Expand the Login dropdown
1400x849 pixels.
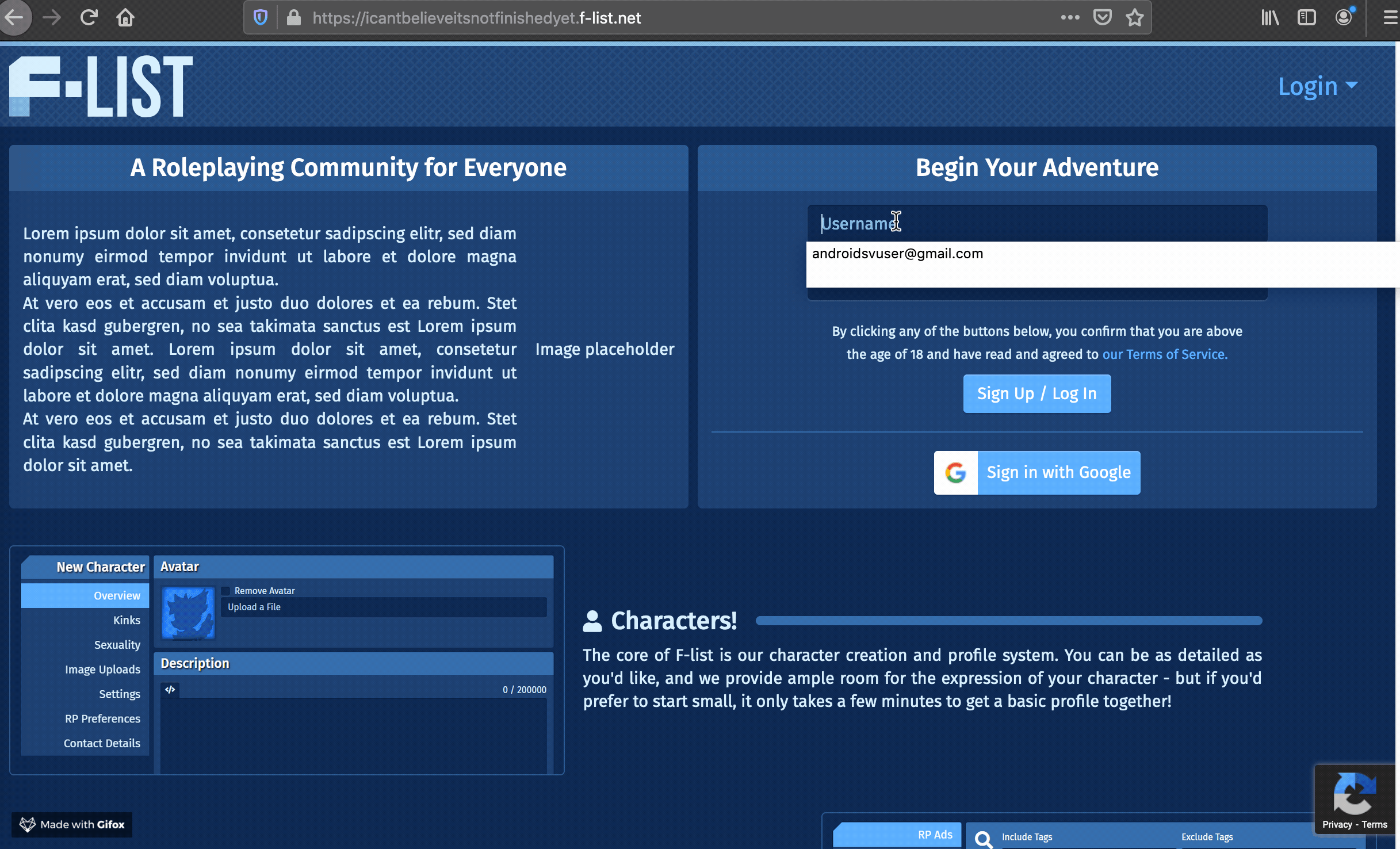pos(1317,86)
